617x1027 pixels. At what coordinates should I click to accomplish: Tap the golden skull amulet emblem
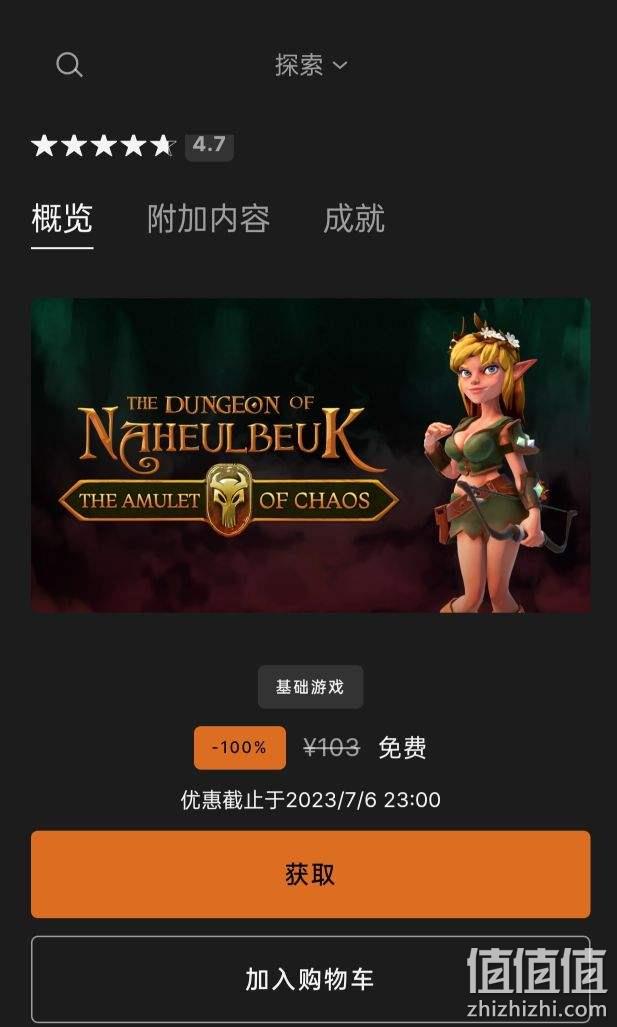(229, 500)
